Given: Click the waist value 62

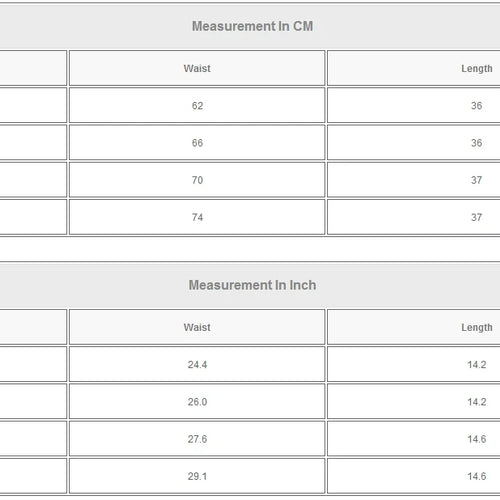Looking at the screenshot, I should point(197,106).
